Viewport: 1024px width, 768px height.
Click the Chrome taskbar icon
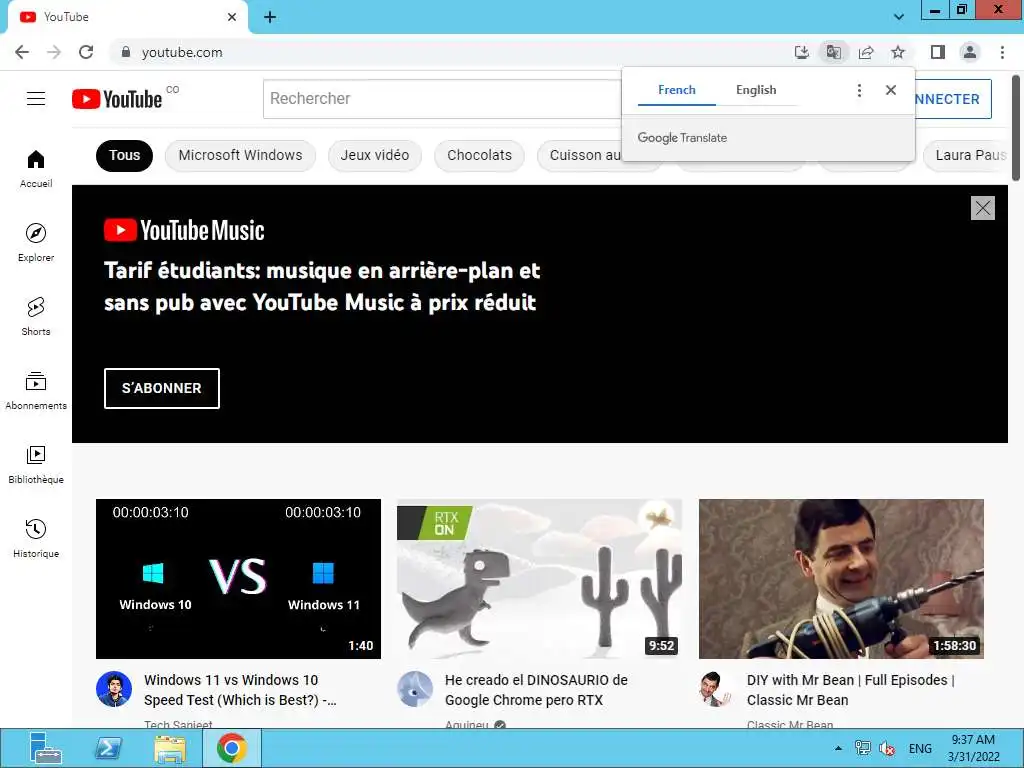[232, 748]
